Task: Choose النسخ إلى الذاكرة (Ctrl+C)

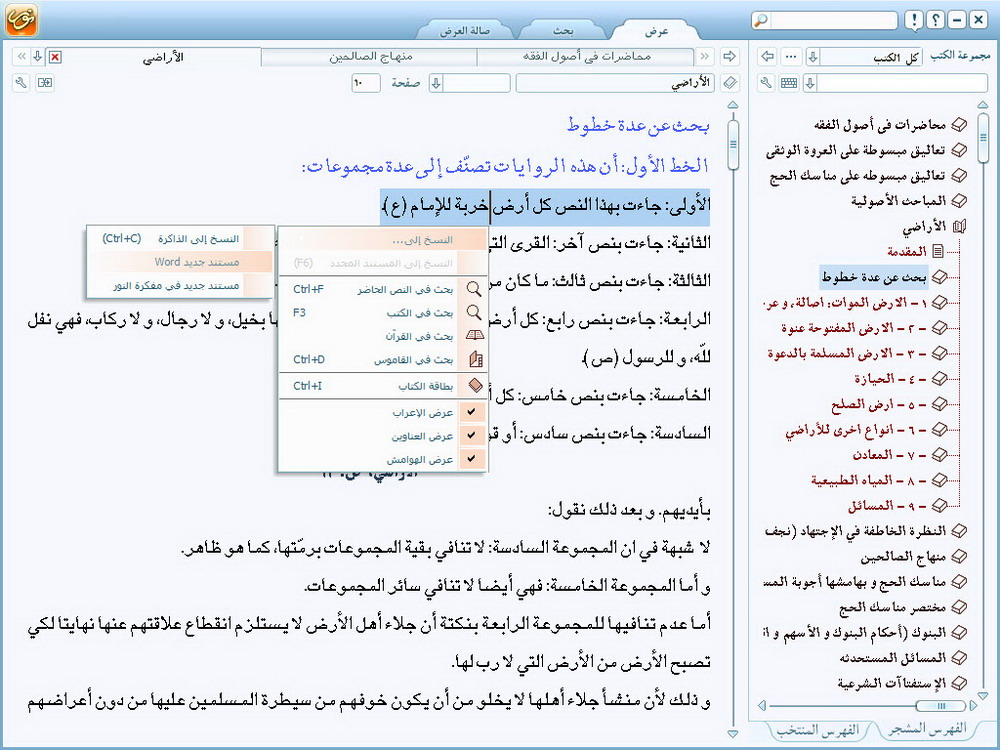Action: point(180,239)
